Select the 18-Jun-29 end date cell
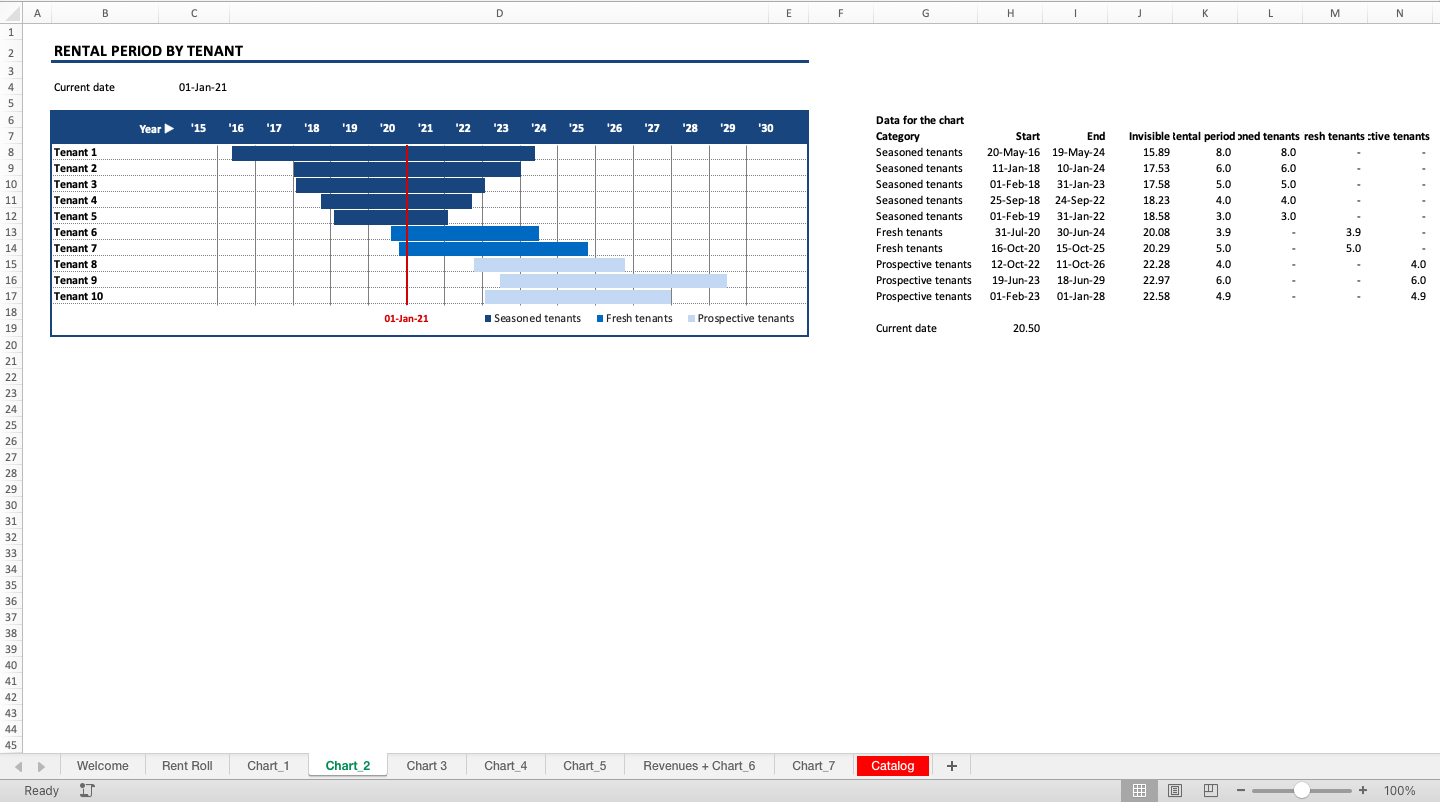 (x=1075, y=280)
